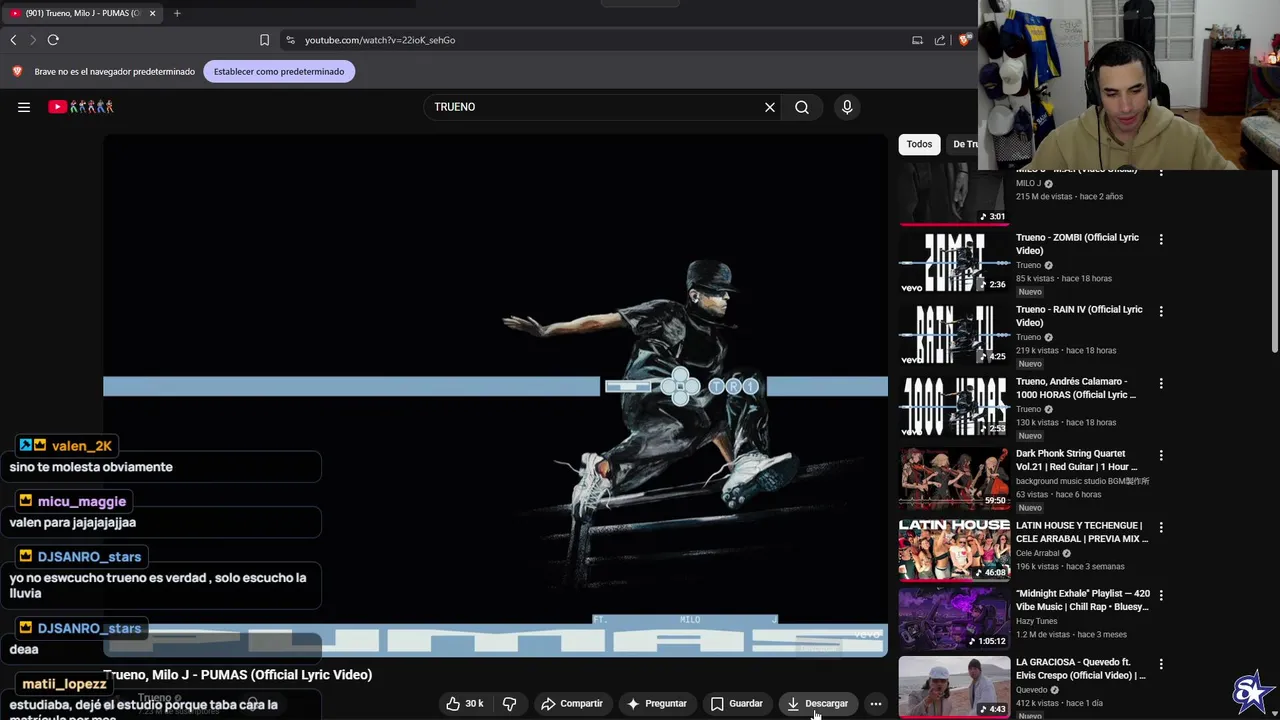Go forward in browser history
The height and width of the screenshot is (720, 1280).
click(x=33, y=40)
